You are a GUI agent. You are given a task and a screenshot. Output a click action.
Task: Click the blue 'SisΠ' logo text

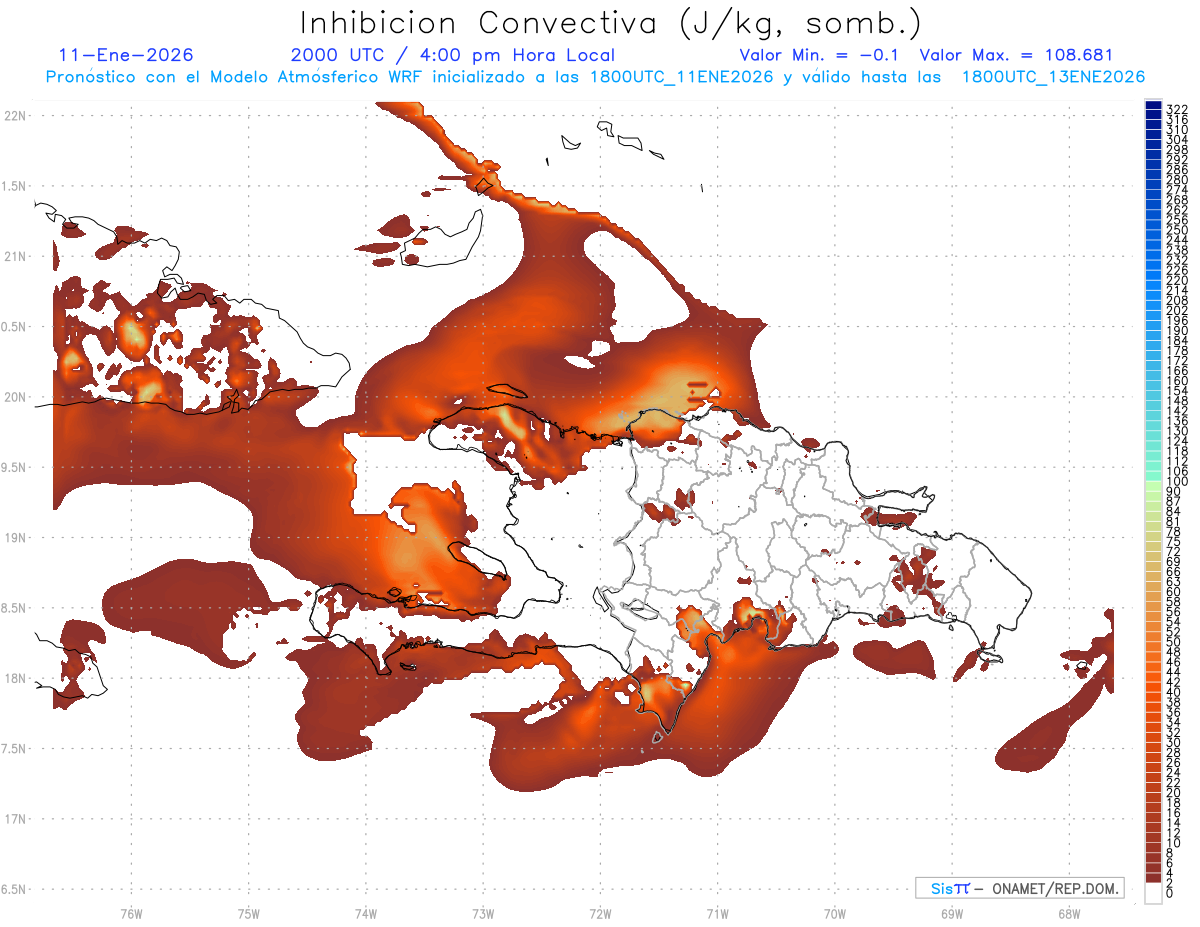(950, 888)
